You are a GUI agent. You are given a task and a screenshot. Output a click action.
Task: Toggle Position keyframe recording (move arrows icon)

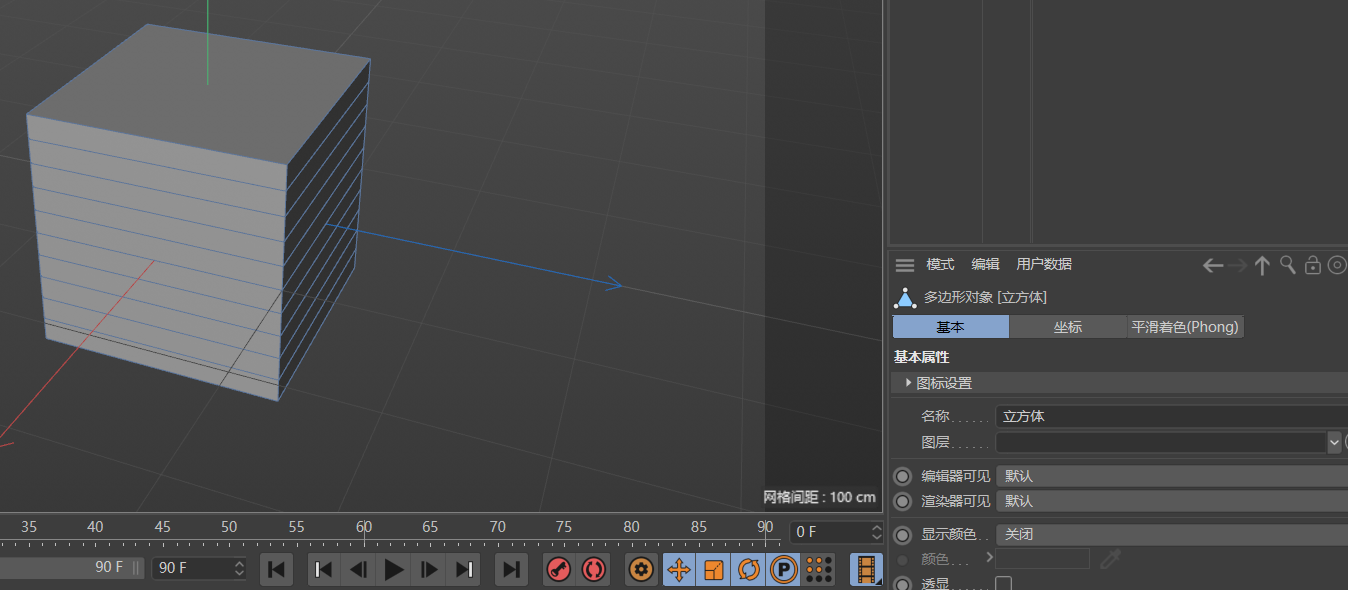679,570
